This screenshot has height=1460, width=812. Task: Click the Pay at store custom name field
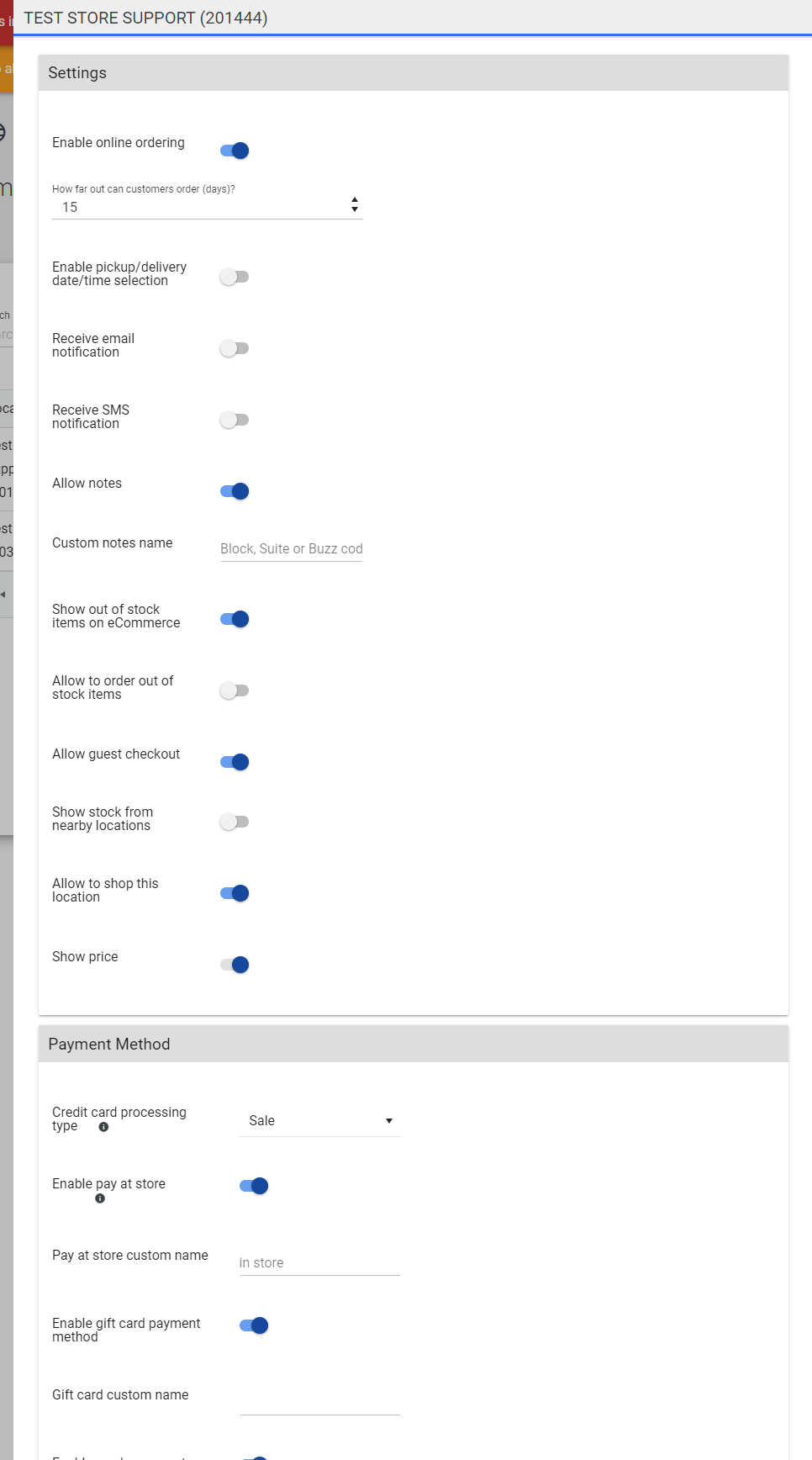click(x=319, y=1262)
